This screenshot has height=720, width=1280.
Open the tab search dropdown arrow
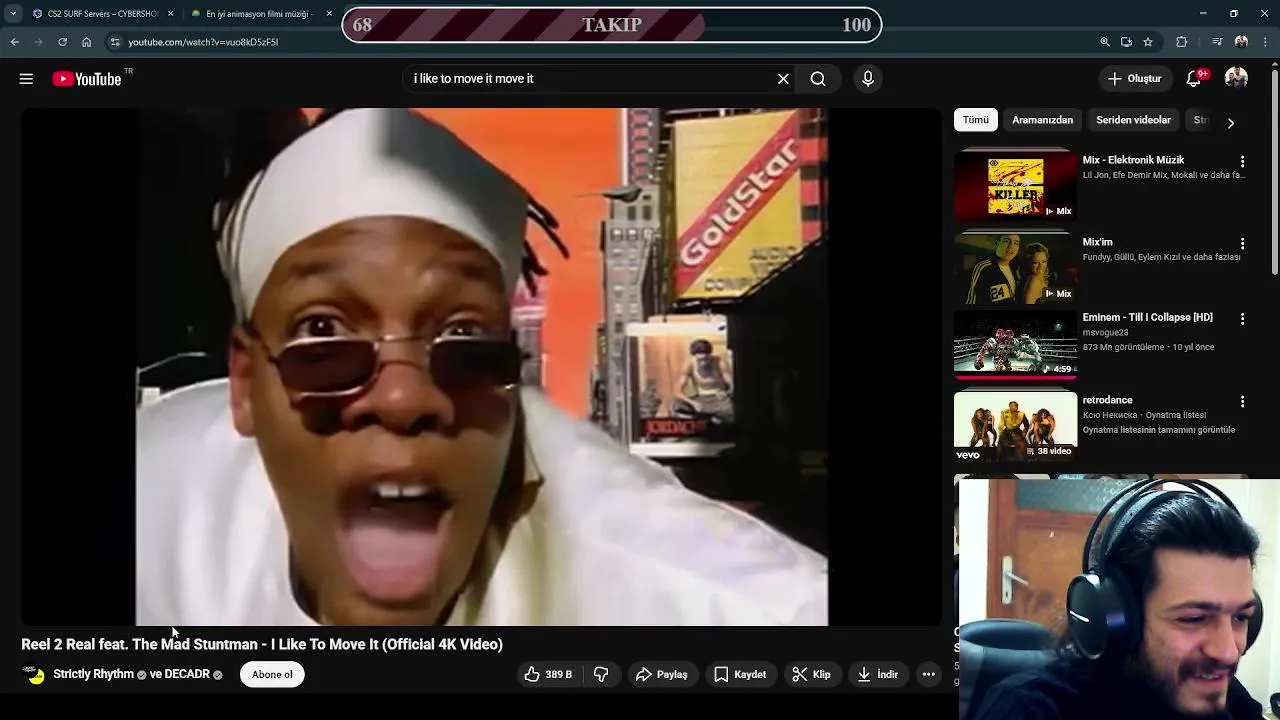13,14
